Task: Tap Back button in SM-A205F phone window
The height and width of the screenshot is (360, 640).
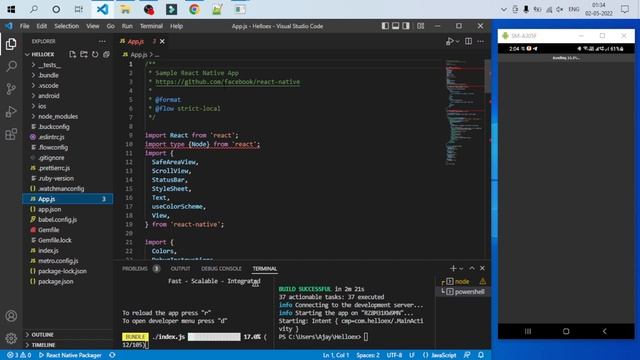Action: click(x=604, y=331)
